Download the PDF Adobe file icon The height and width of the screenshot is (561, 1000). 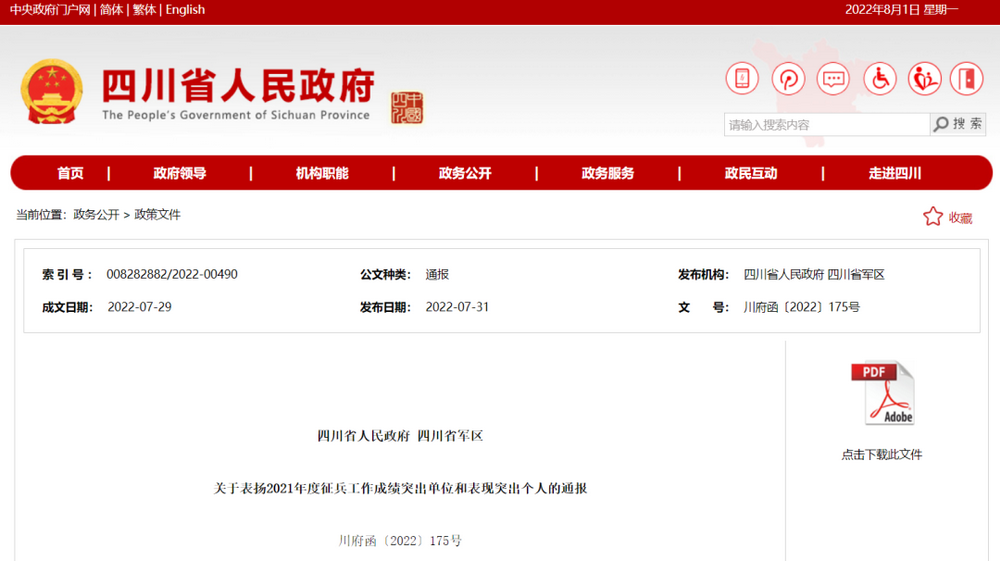(883, 393)
